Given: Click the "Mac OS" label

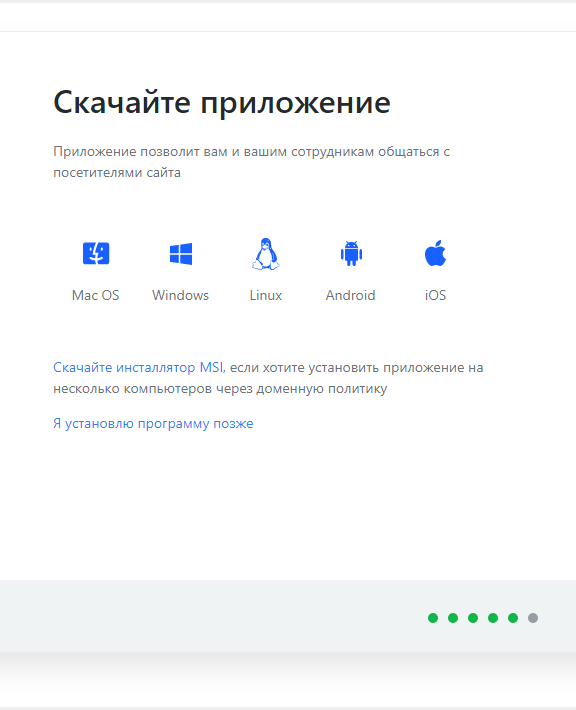Looking at the screenshot, I should (x=96, y=295).
